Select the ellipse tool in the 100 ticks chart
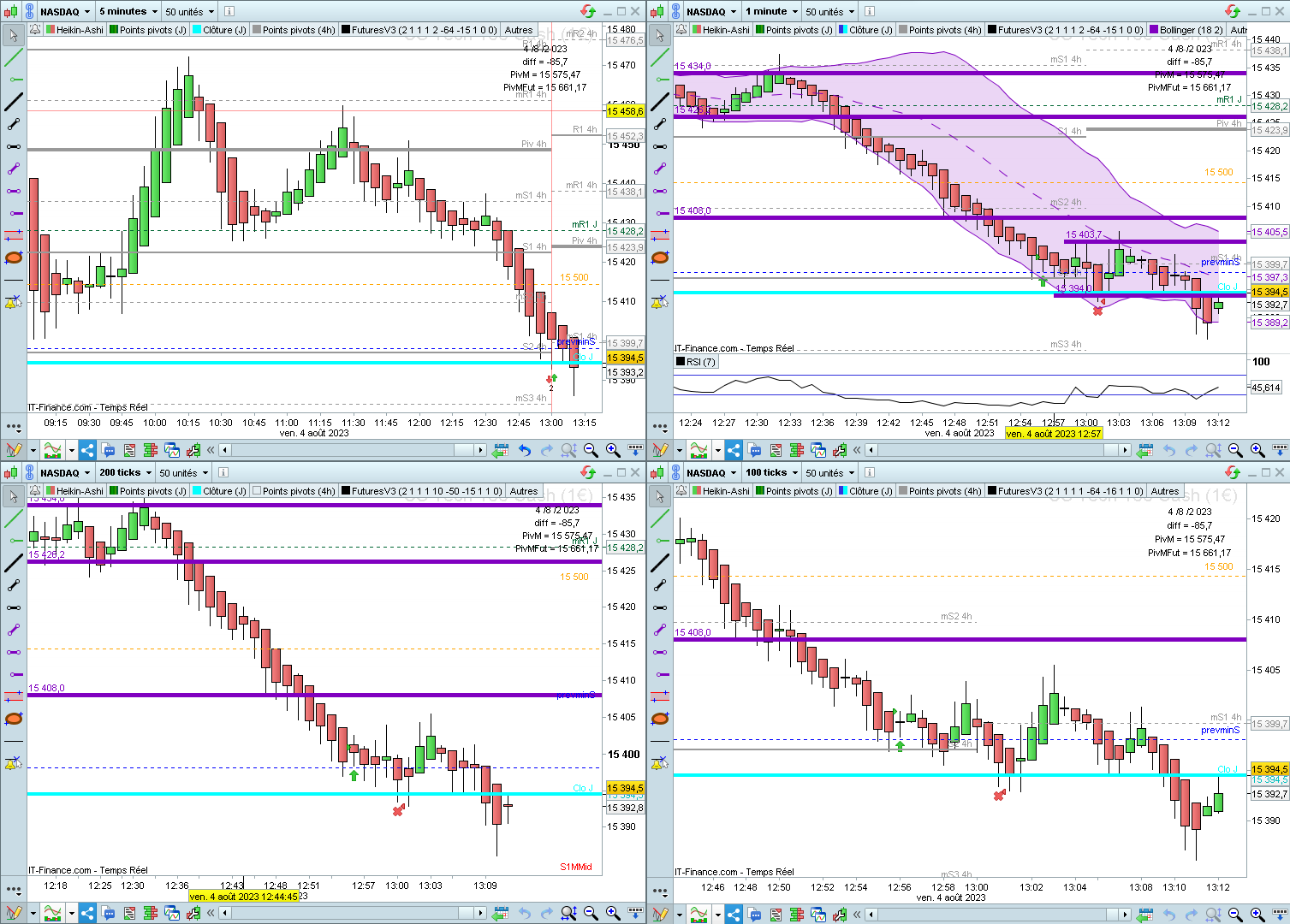 (660, 719)
